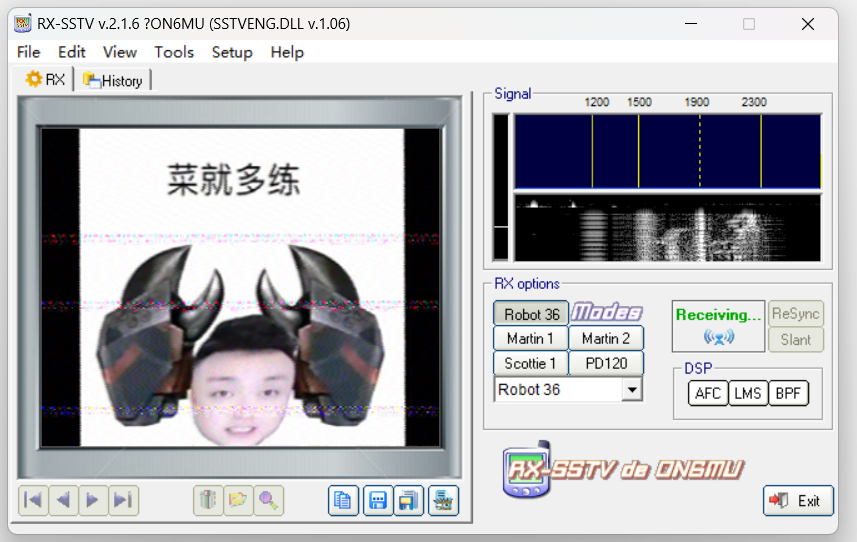Switch to the History tab
This screenshot has width=857, height=542.
coord(113,81)
